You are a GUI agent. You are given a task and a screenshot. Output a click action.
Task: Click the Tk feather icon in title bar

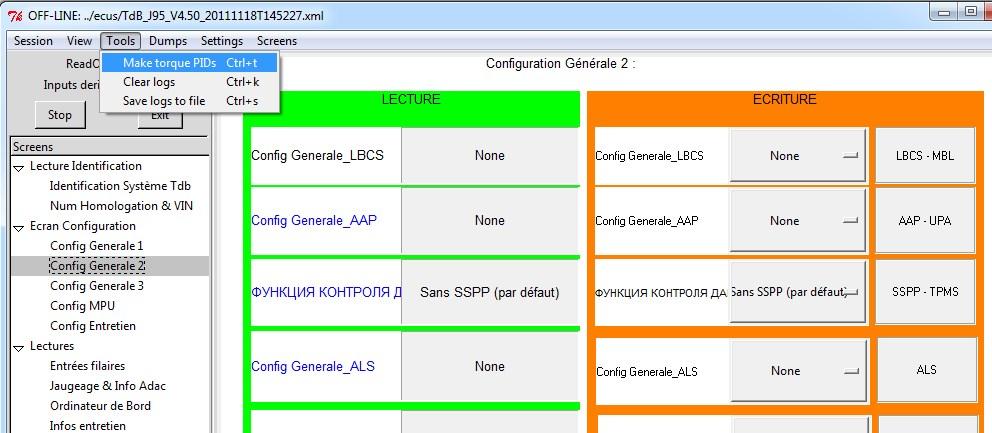click(x=16, y=15)
